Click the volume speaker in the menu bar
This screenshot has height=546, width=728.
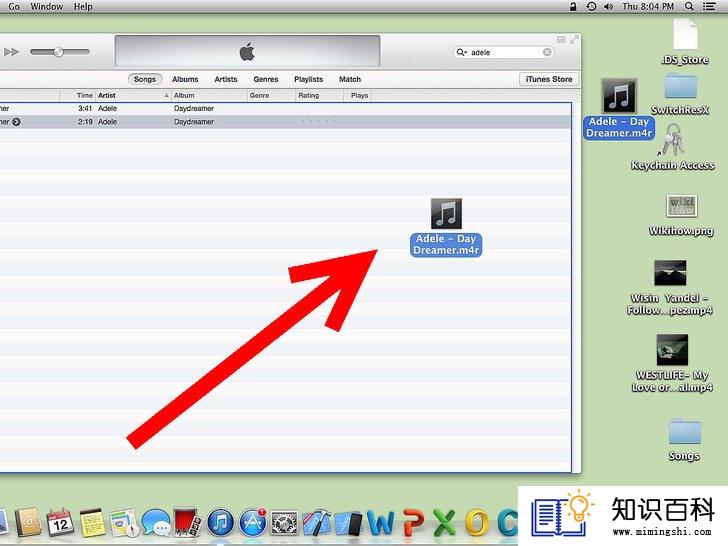608,6
